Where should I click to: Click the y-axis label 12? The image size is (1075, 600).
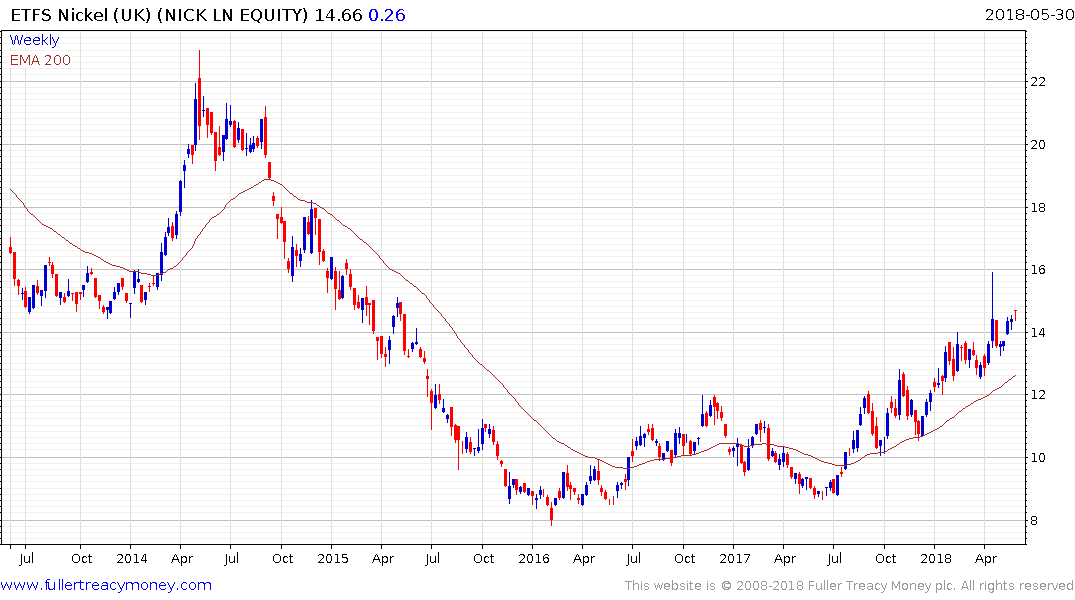click(x=1038, y=394)
